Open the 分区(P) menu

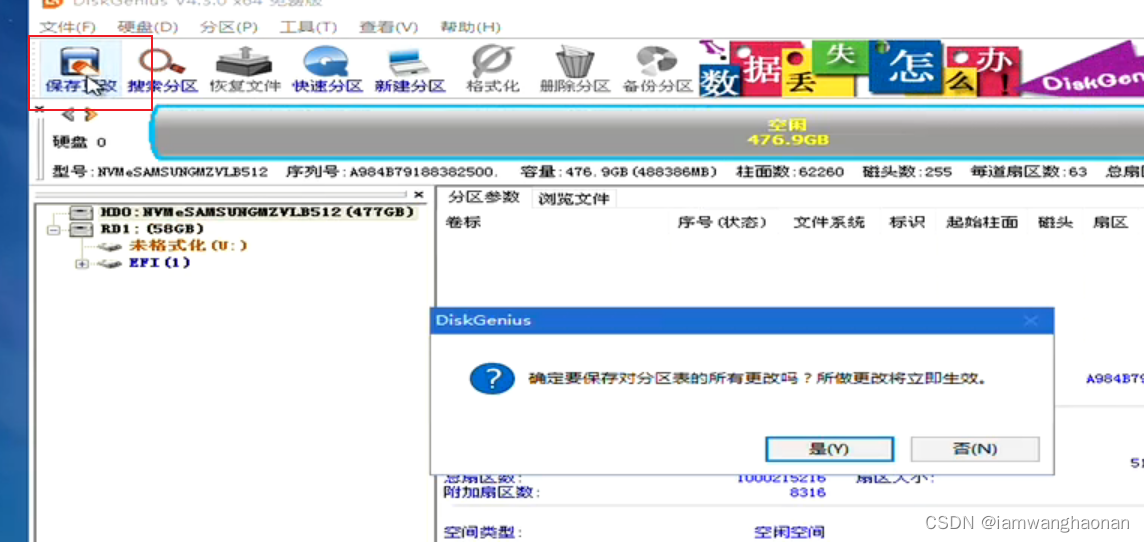[228, 27]
